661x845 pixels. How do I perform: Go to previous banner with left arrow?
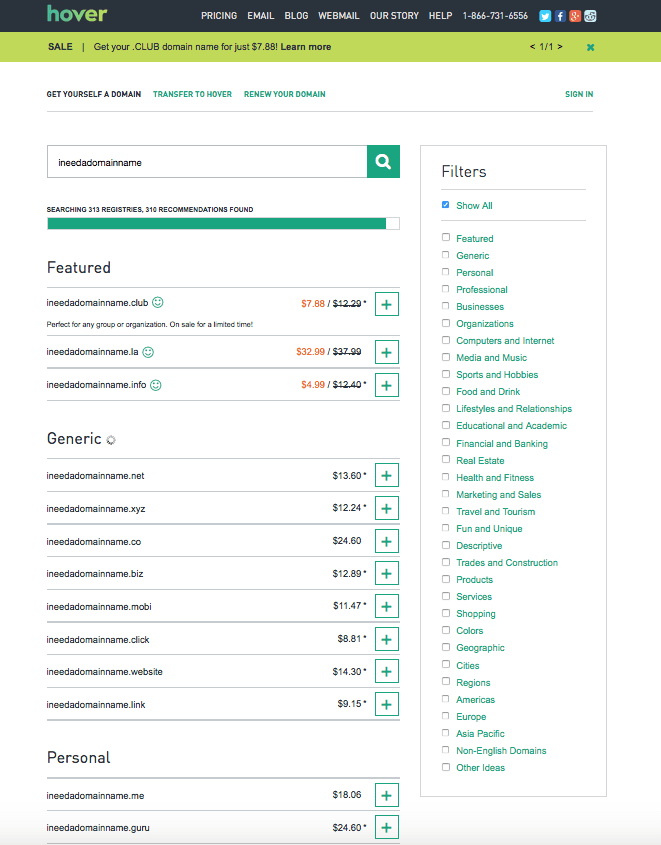click(x=532, y=47)
